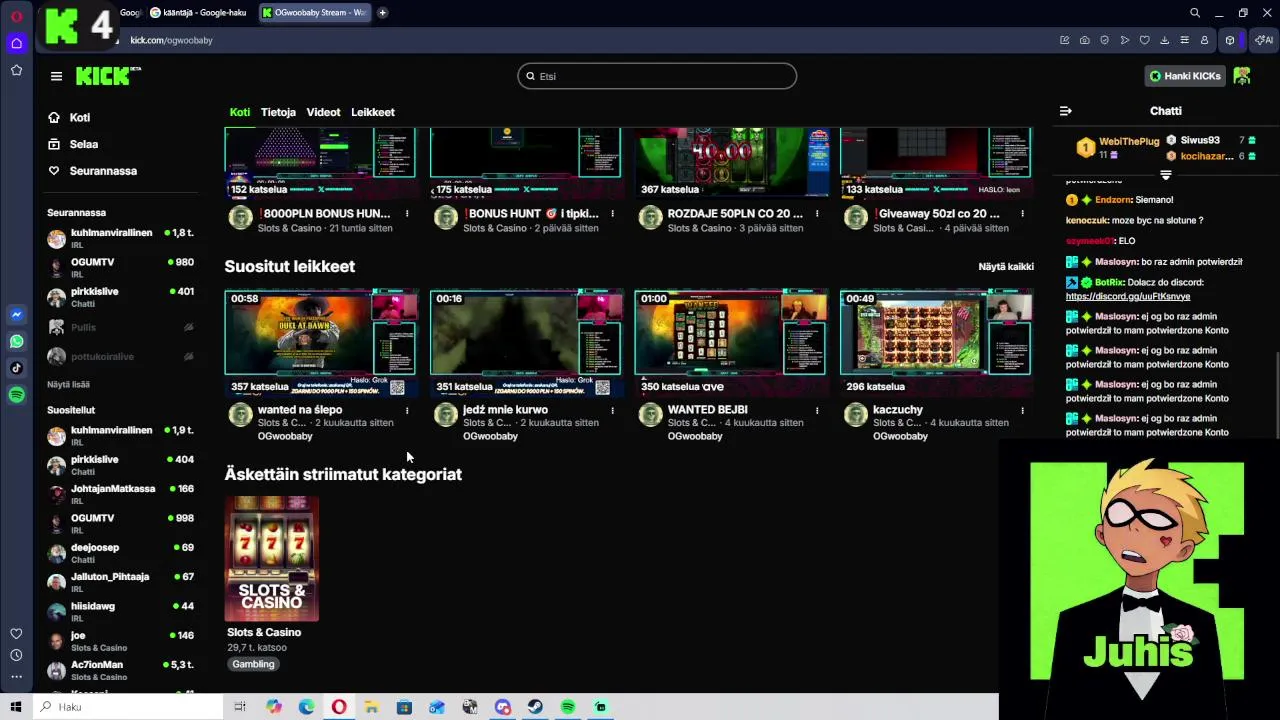The image size is (1280, 720).
Task: Open the Kick user avatar menu
Action: click(x=1242, y=76)
